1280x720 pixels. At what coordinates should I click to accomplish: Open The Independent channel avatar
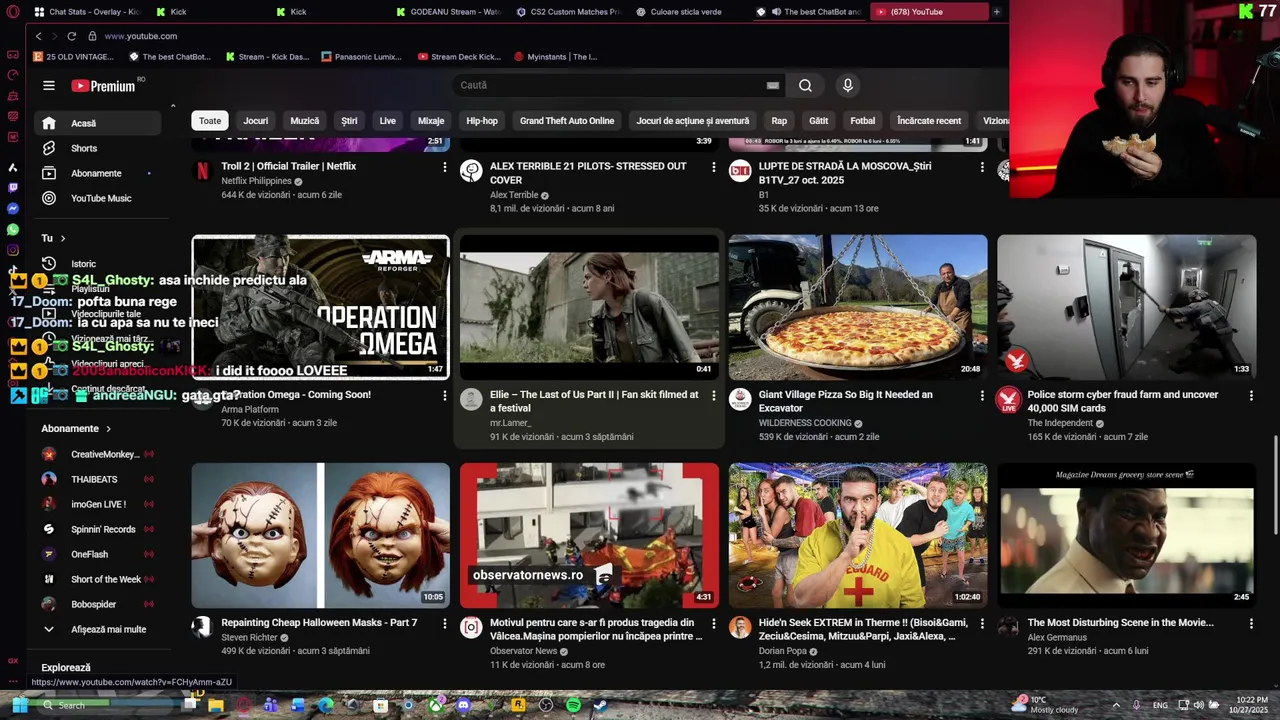coord(1008,399)
